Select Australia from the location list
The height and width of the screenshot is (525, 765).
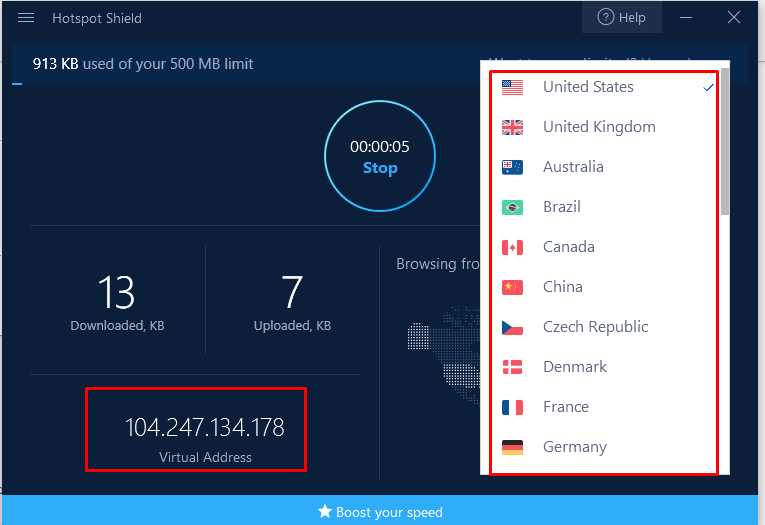coord(604,167)
